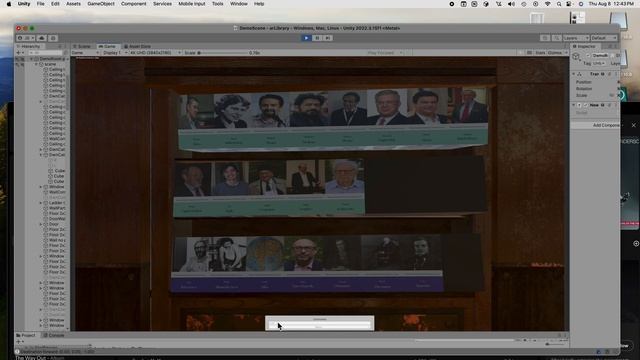The width and height of the screenshot is (640, 360).
Task: Open the Asset Store tab
Action: (x=138, y=46)
